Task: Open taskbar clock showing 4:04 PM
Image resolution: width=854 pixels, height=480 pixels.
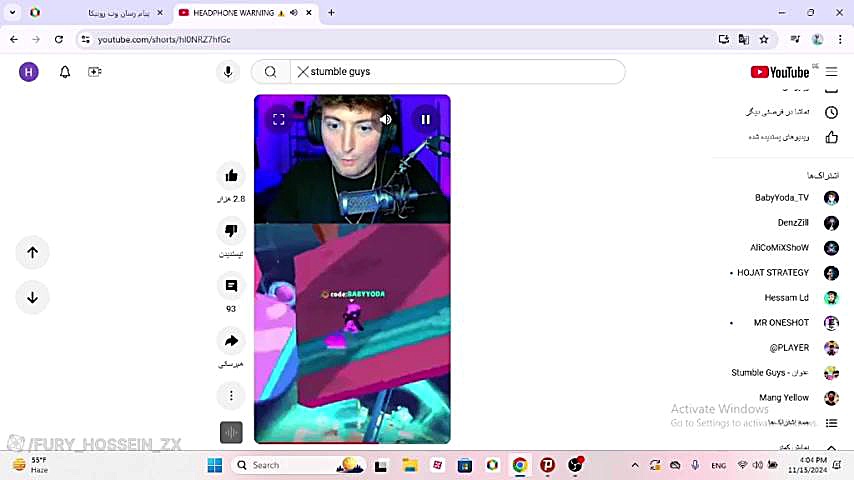Action: (808, 465)
